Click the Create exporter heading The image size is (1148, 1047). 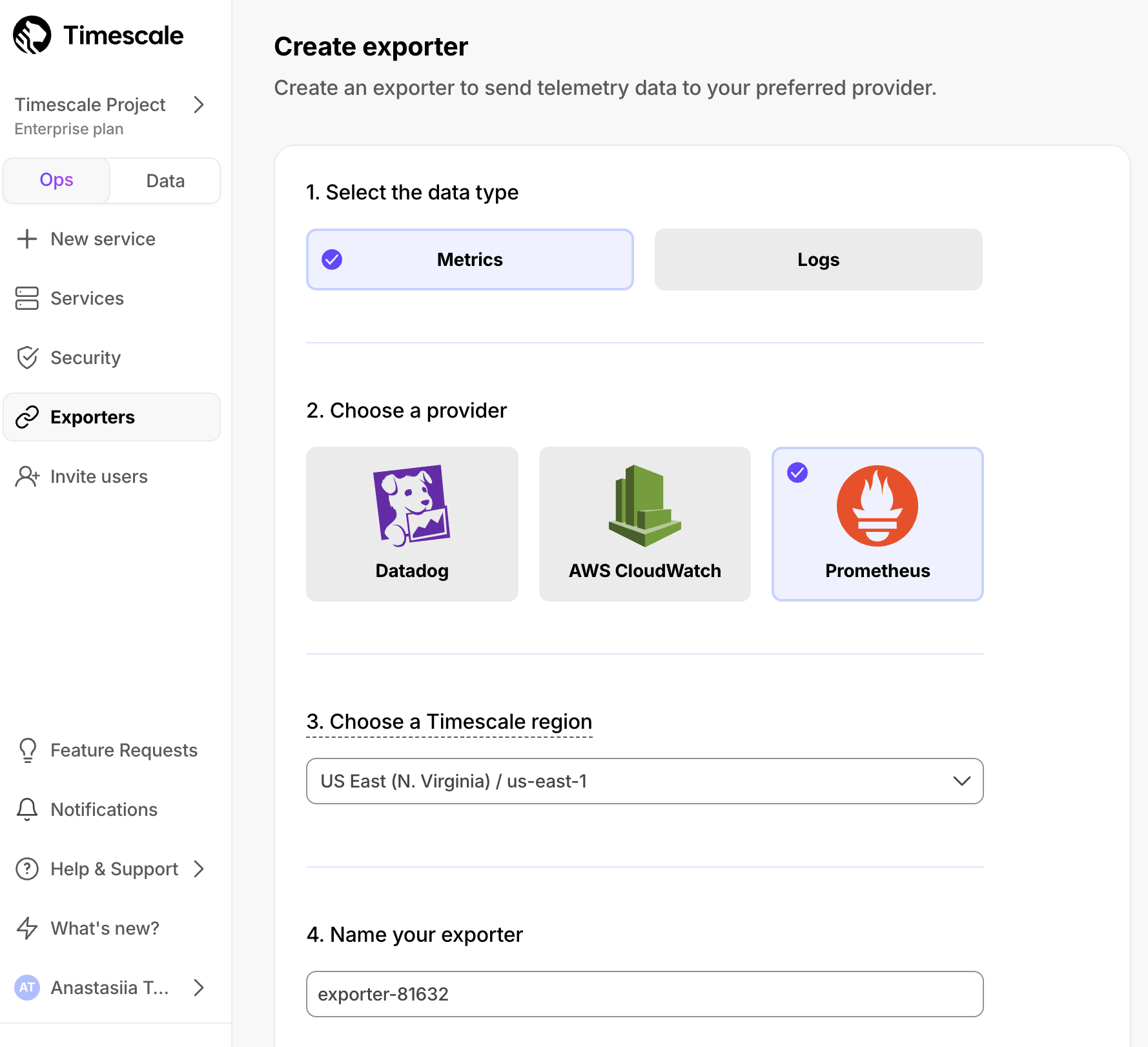pyautogui.click(x=371, y=46)
